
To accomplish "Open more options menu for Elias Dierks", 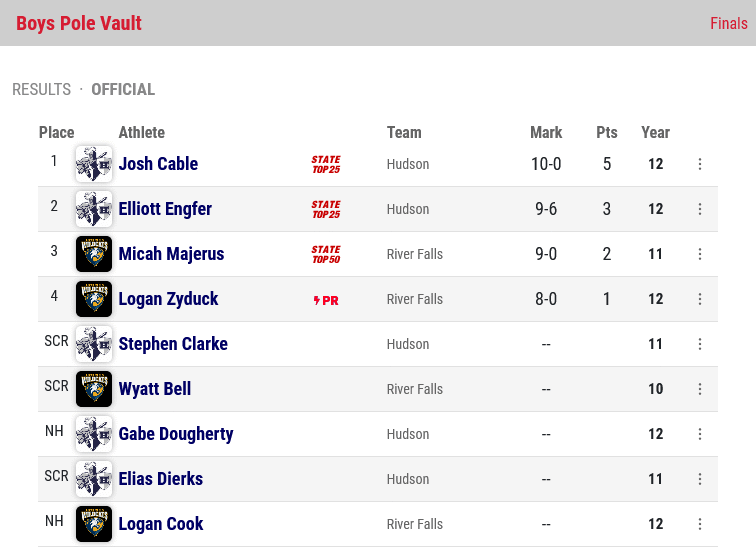I will [x=700, y=479].
